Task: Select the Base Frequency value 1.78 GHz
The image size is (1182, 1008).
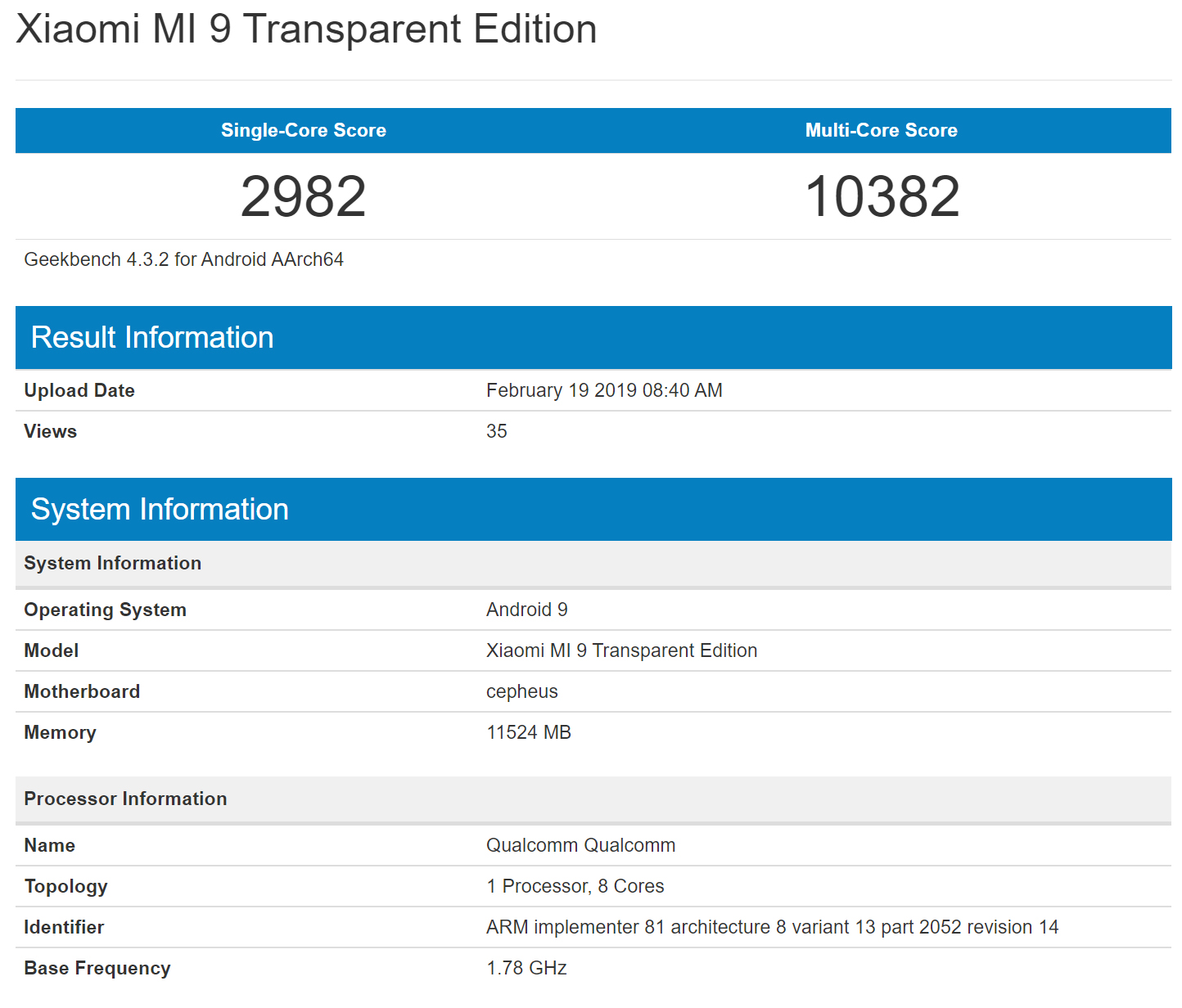Action: pyautogui.click(x=526, y=968)
